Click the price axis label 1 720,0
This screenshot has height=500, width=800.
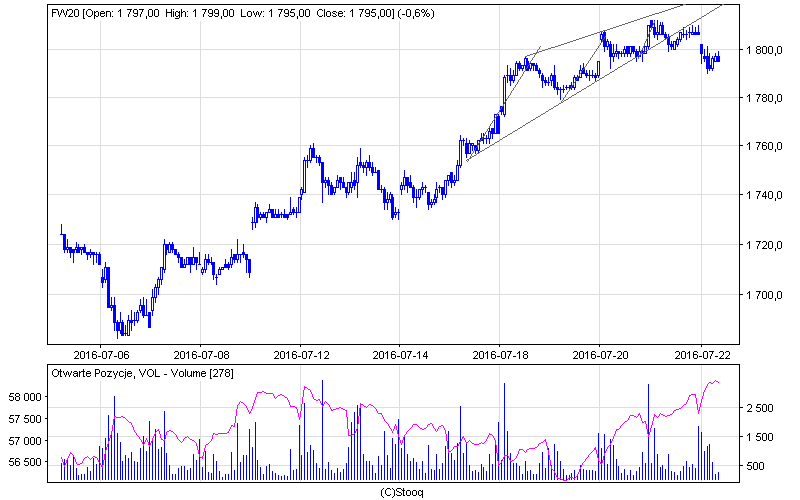tap(764, 245)
